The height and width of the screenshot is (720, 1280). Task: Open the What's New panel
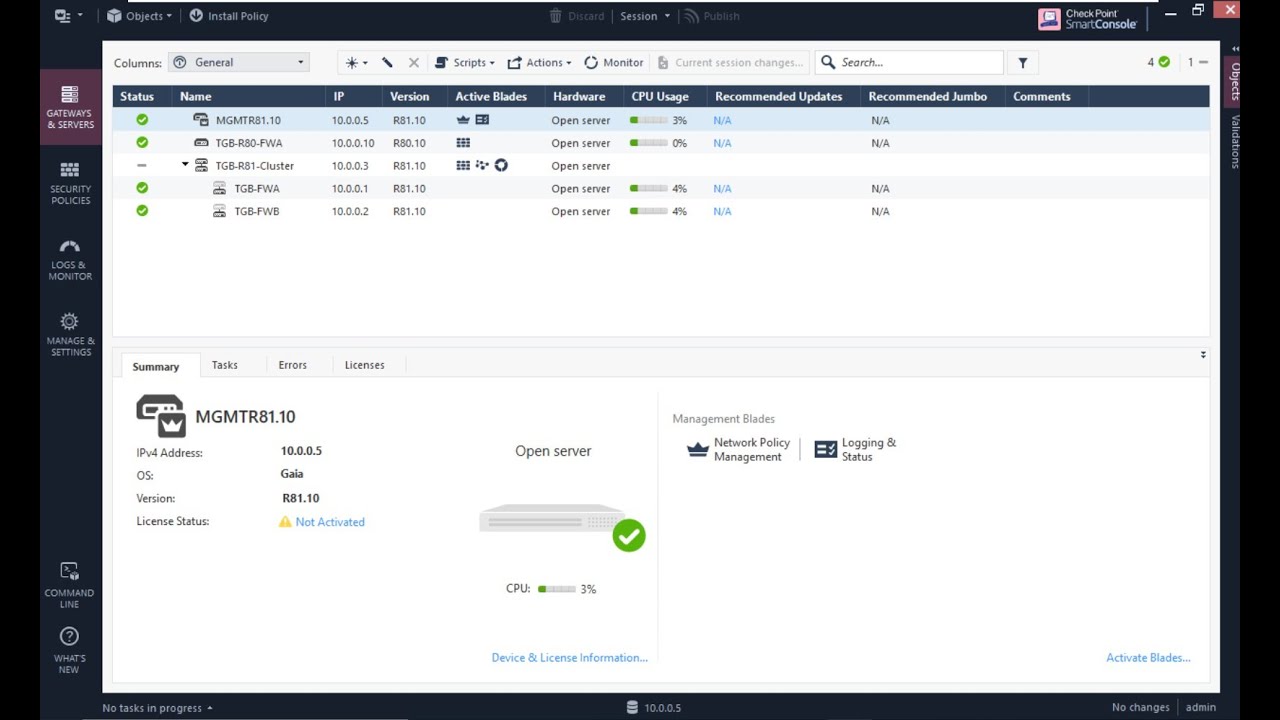pyautogui.click(x=69, y=651)
